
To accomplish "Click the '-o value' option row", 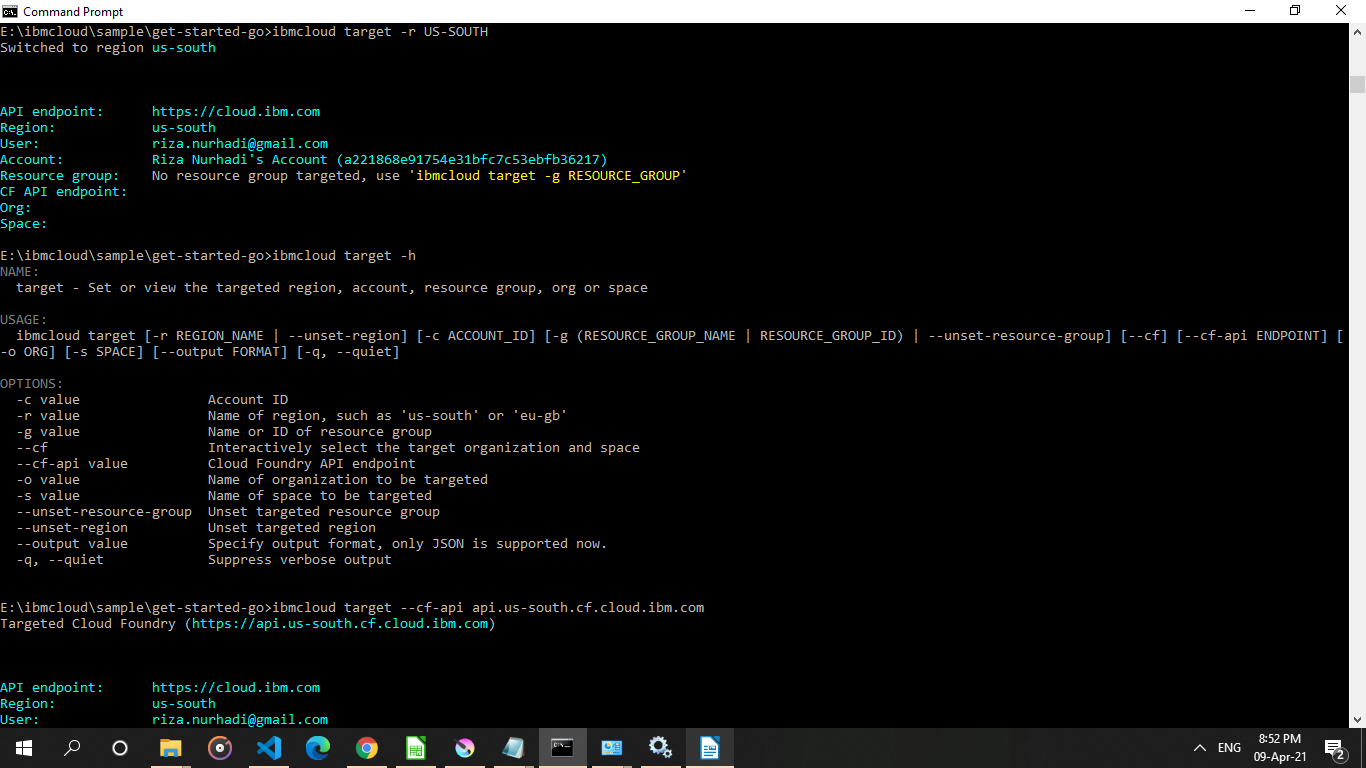I will tap(252, 480).
